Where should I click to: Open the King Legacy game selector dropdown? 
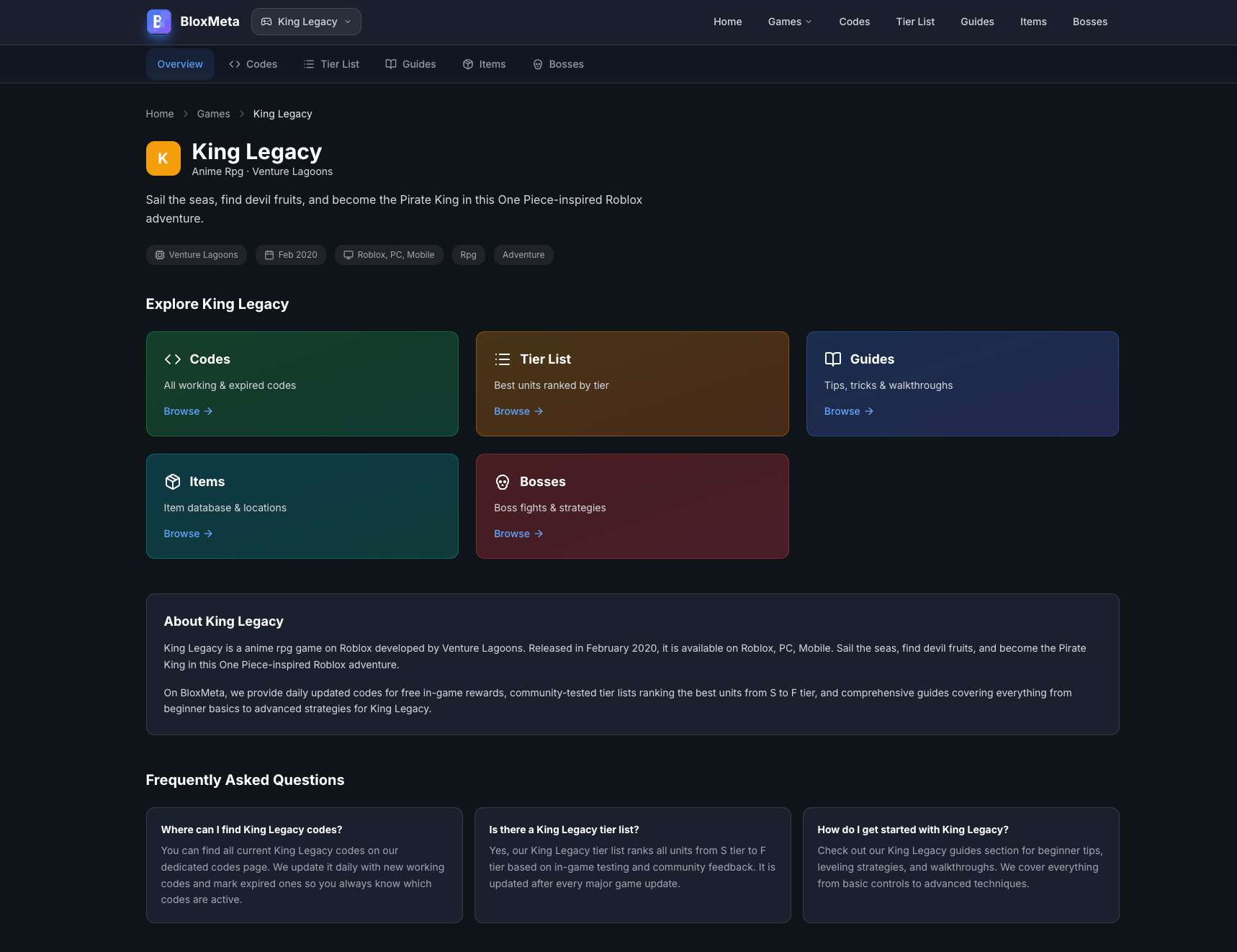click(306, 22)
